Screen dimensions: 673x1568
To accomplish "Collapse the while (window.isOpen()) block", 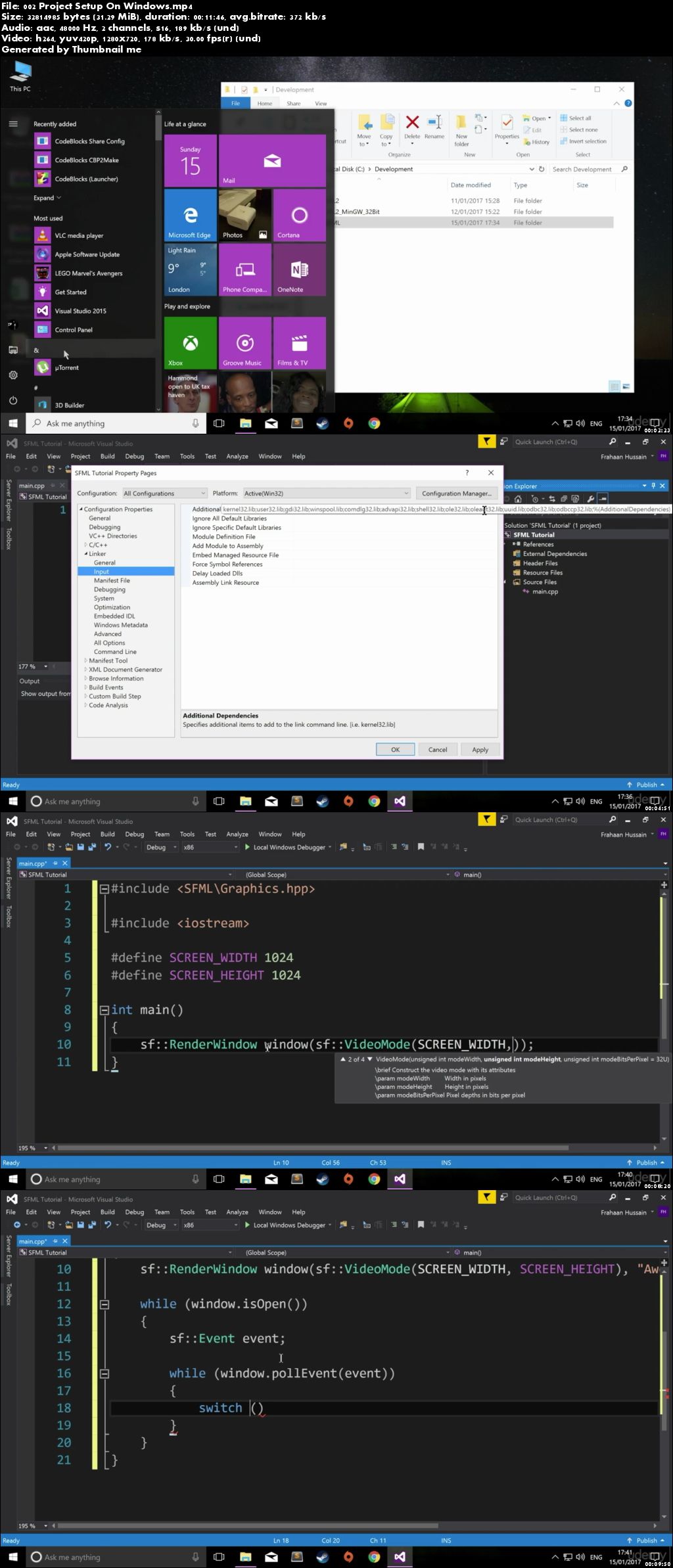I will (104, 1304).
